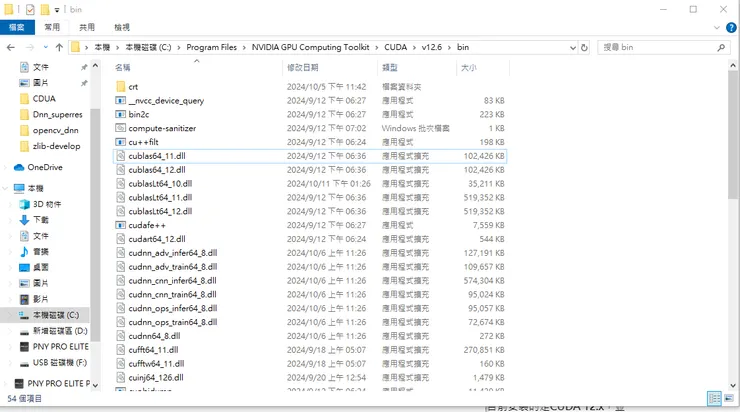Open the Downloads arrow icon in sidebar
The width and height of the screenshot is (740, 412).
pyautogui.click(x=24, y=220)
